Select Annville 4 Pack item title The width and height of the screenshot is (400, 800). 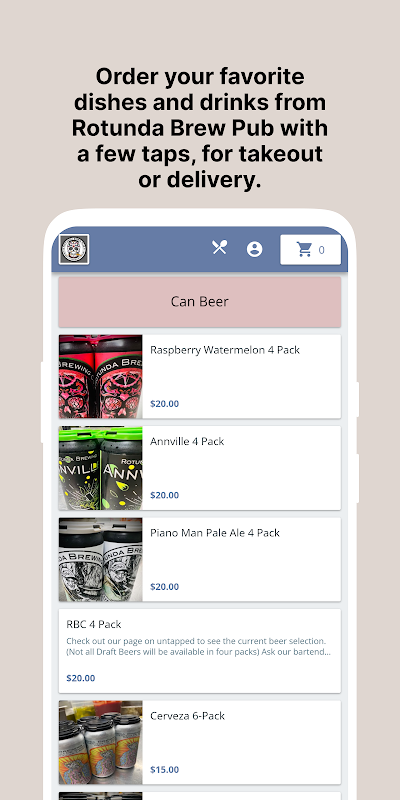187,441
